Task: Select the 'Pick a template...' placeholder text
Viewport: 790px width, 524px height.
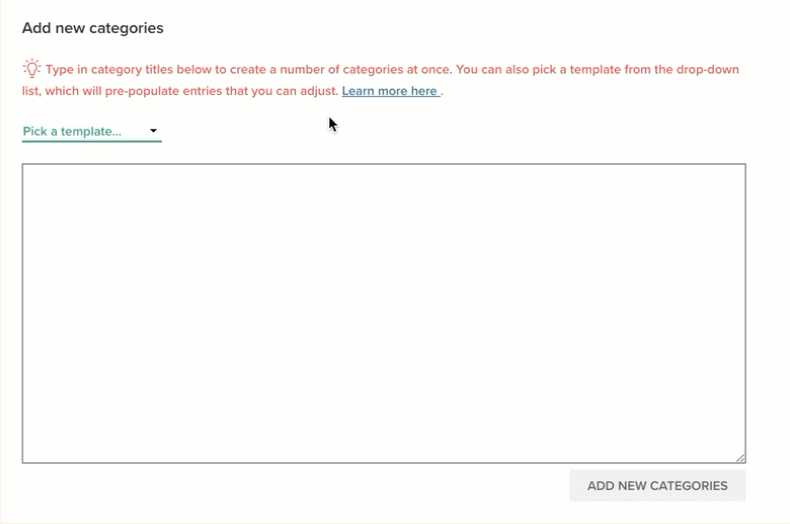Action: 72,131
